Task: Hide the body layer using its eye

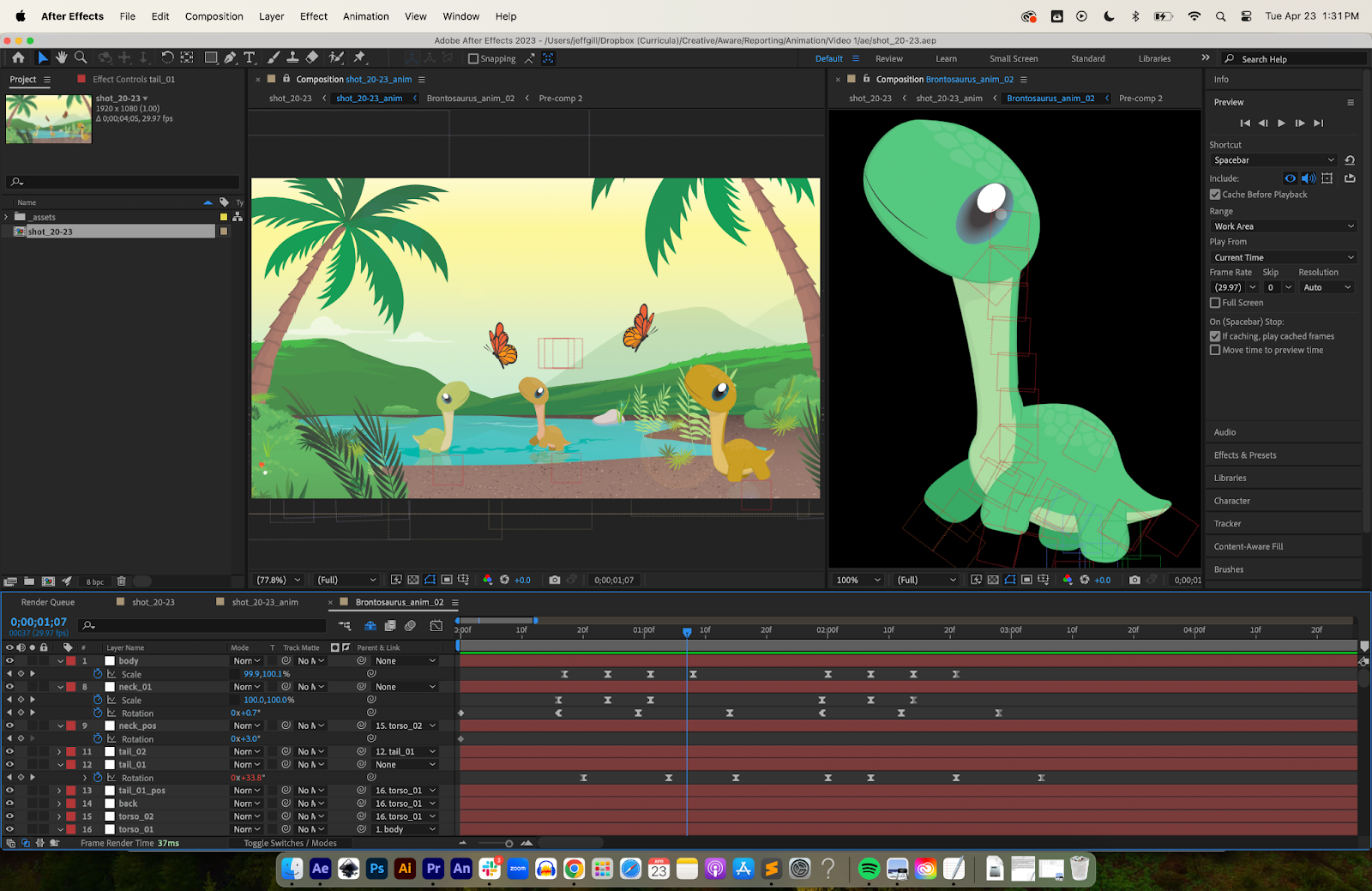Action: (9, 661)
